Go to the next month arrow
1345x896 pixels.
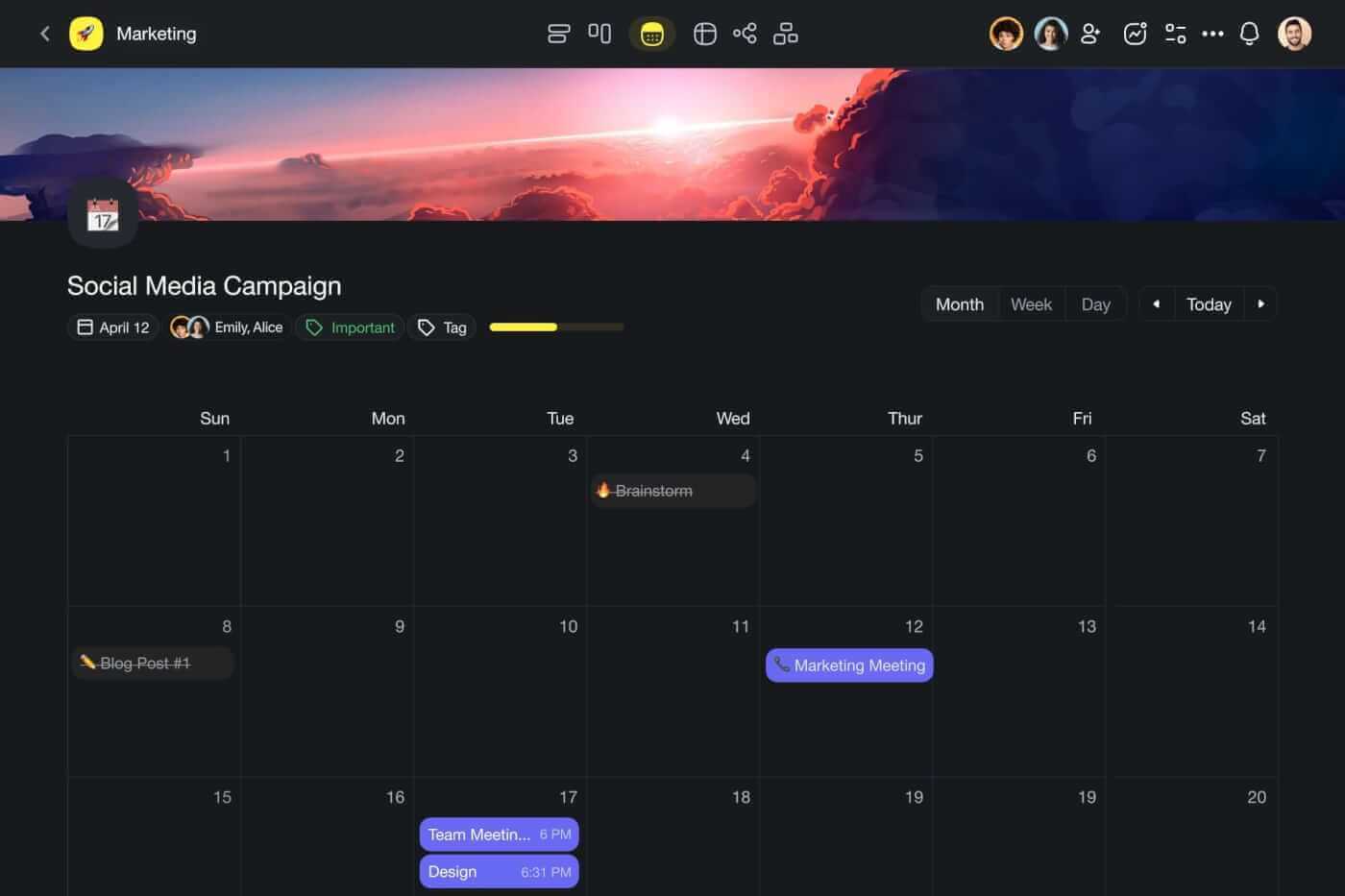[1260, 304]
